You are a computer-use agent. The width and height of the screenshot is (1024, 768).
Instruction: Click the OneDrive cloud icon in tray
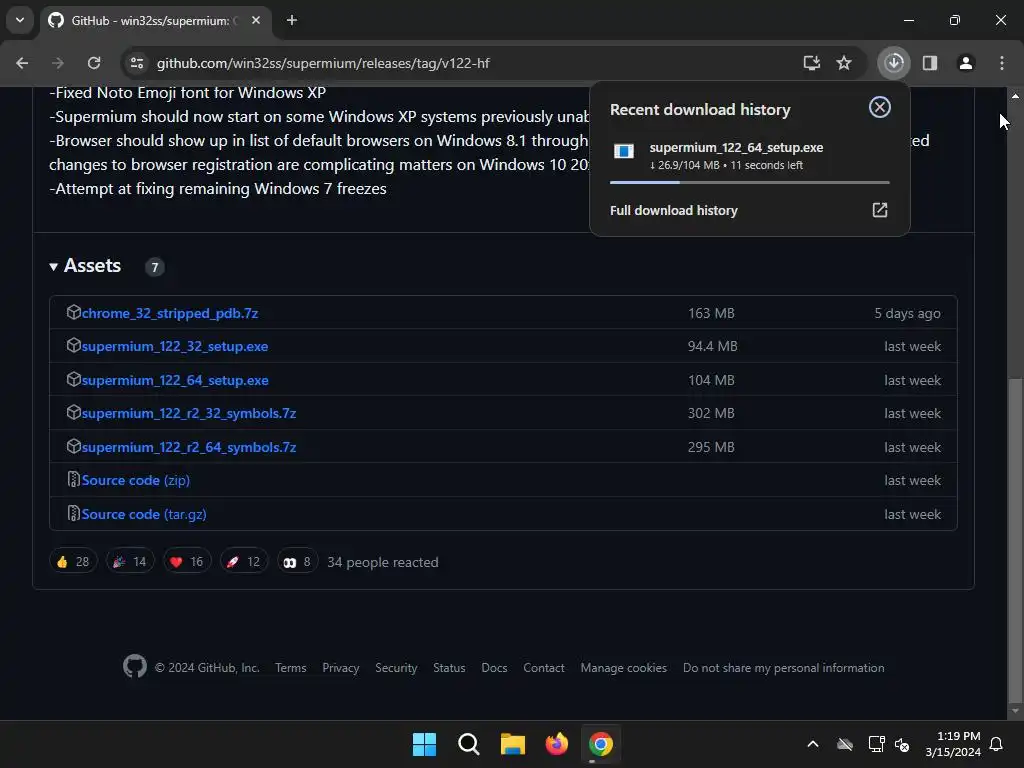[x=845, y=744]
